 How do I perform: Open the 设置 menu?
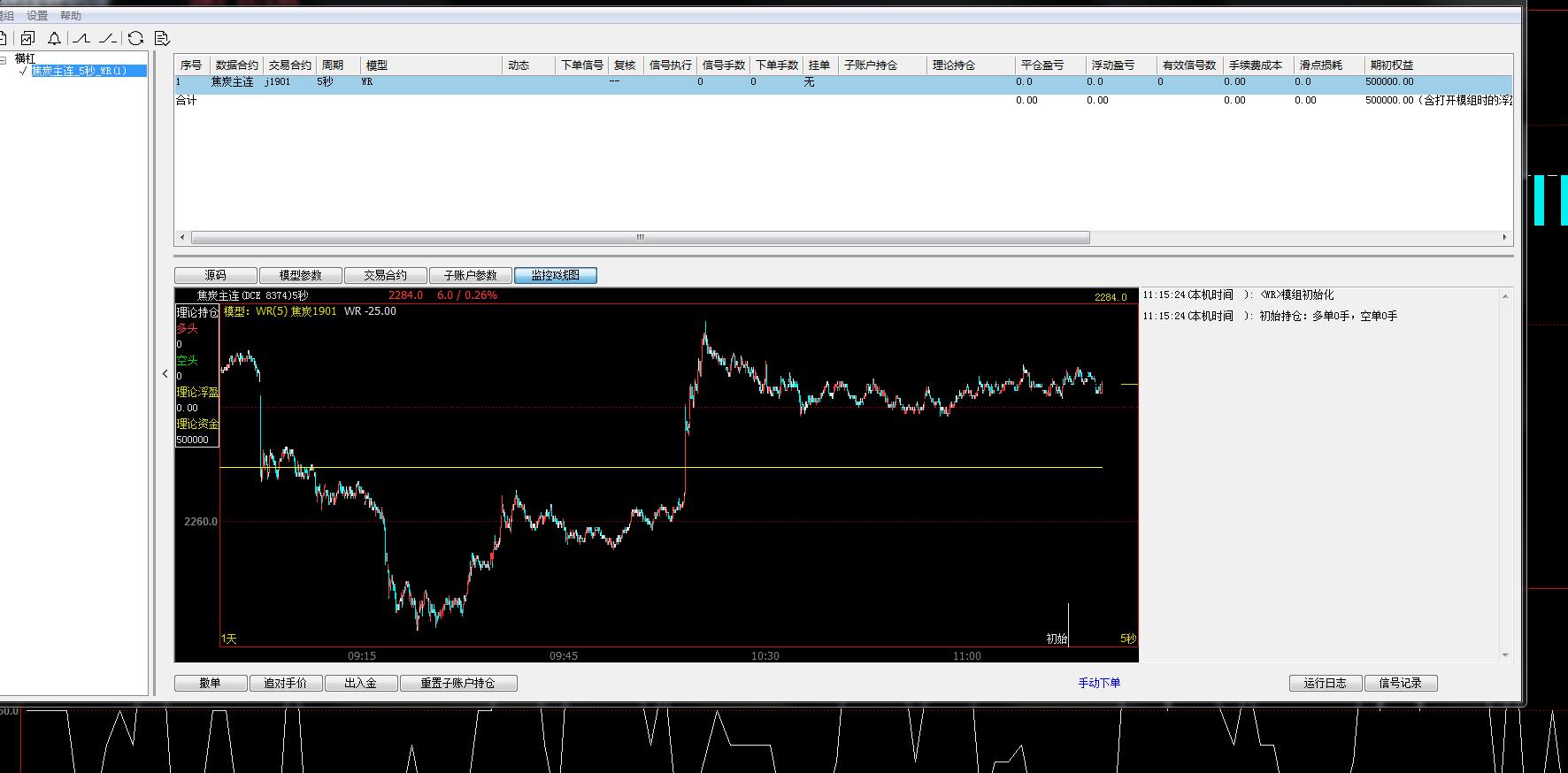pos(37,16)
